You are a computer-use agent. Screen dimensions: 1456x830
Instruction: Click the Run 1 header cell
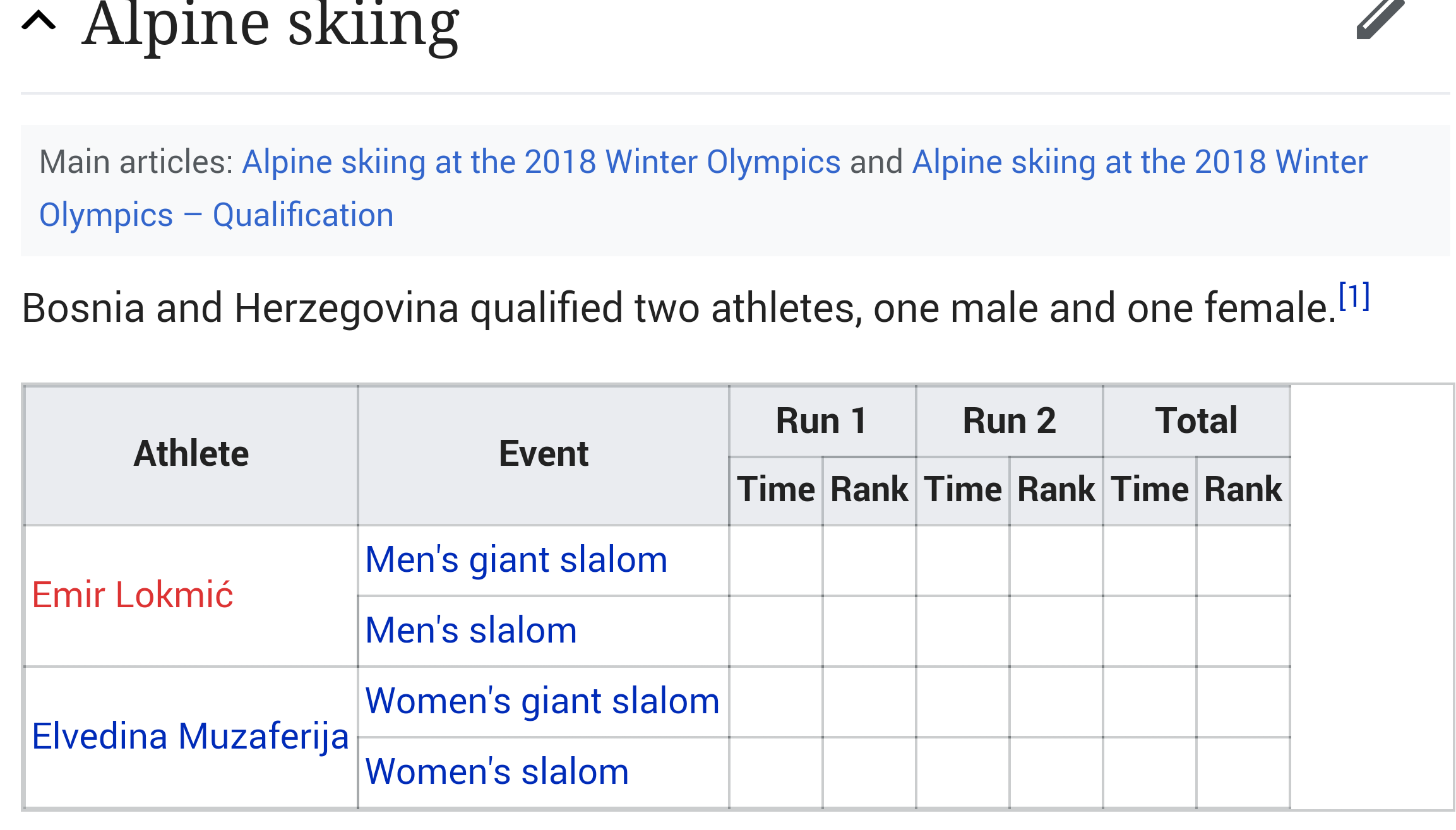[x=821, y=421]
